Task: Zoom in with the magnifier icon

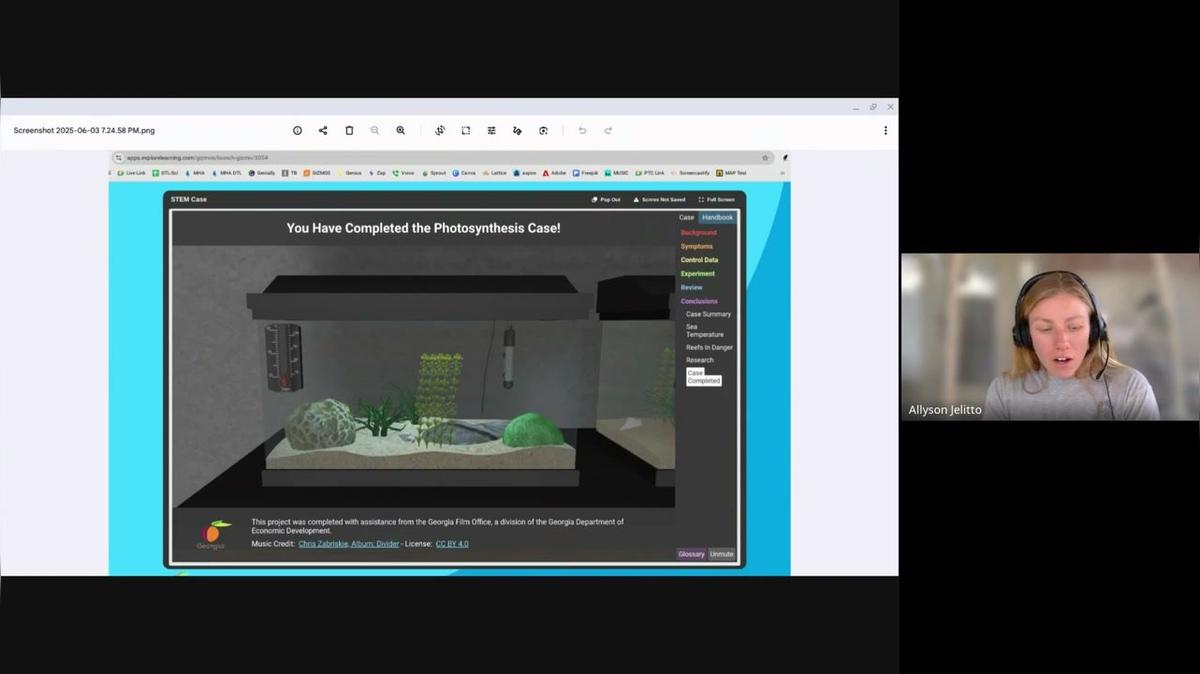Action: 400,130
